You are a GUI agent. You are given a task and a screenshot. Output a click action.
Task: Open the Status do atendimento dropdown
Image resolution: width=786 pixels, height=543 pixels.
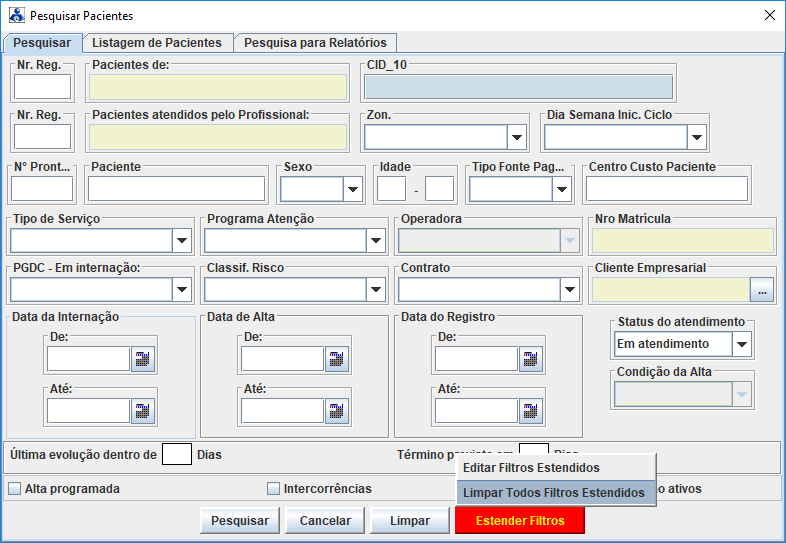pyautogui.click(x=742, y=344)
